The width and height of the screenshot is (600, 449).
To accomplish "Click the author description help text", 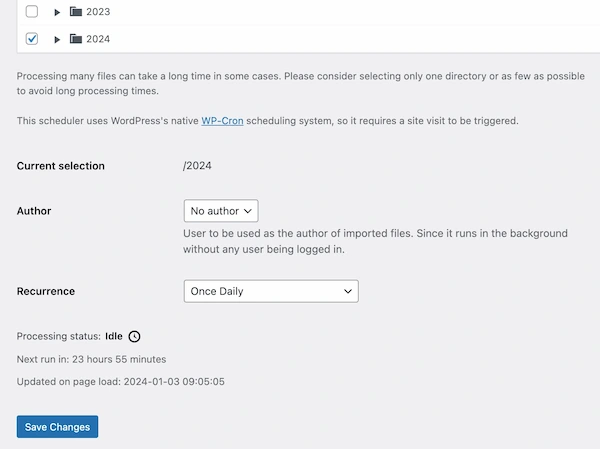I will click(375, 241).
